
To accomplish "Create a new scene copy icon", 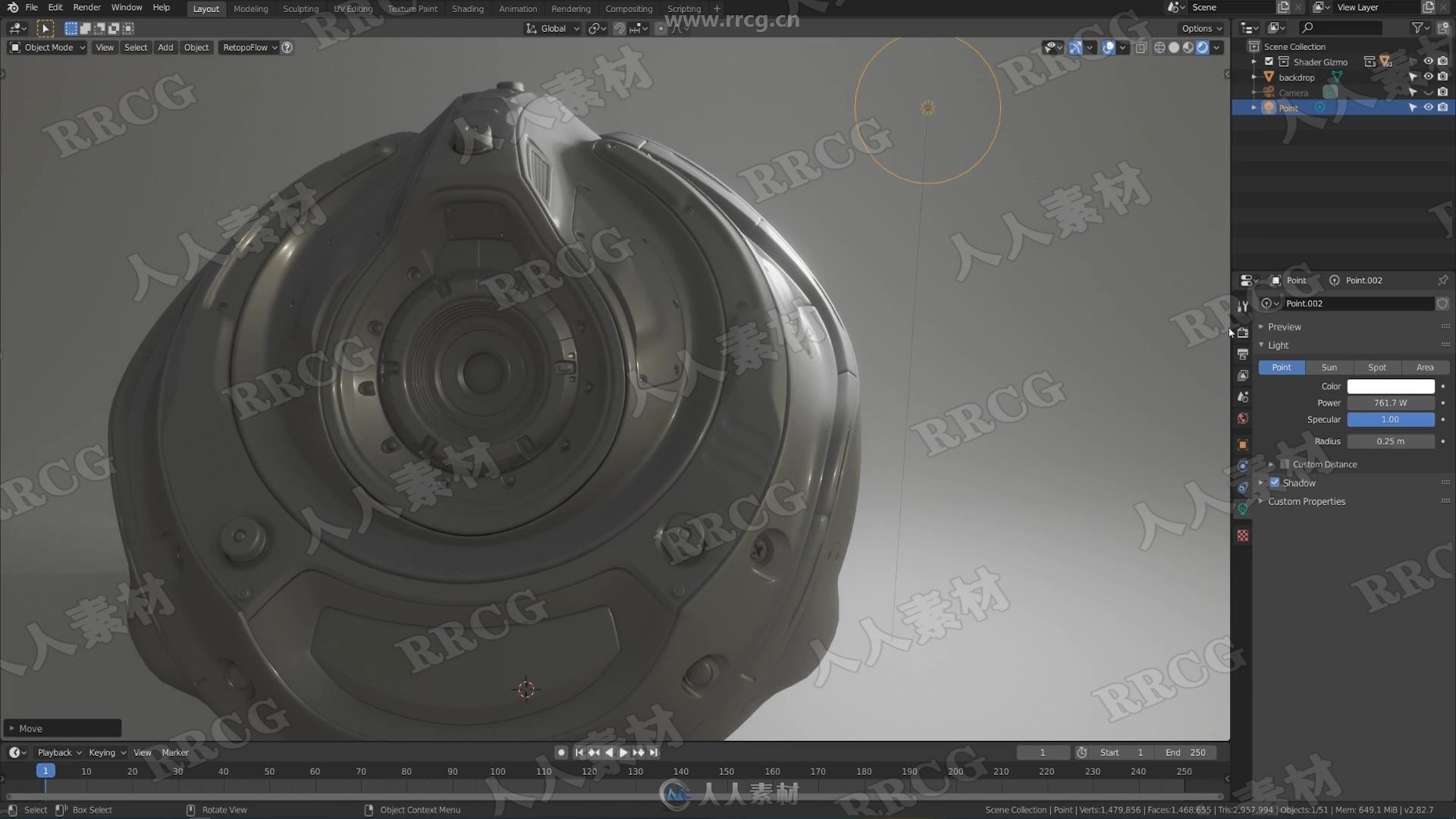I will coord(1283,8).
